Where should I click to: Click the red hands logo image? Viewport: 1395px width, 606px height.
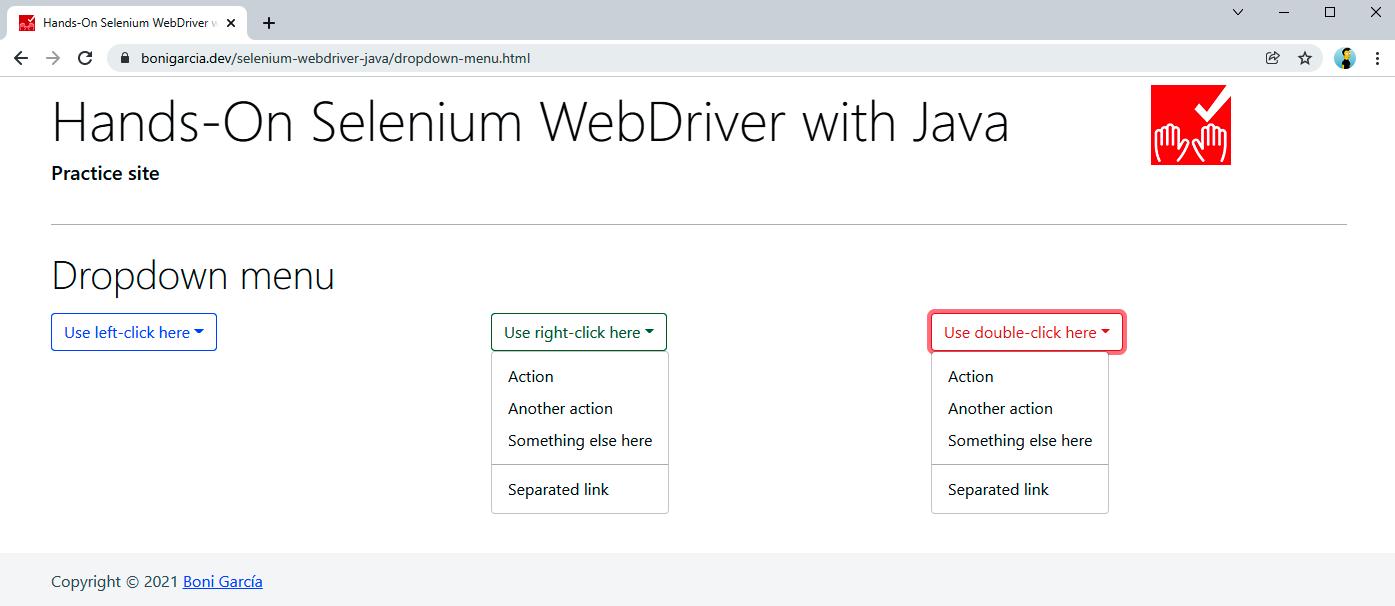coord(1190,125)
